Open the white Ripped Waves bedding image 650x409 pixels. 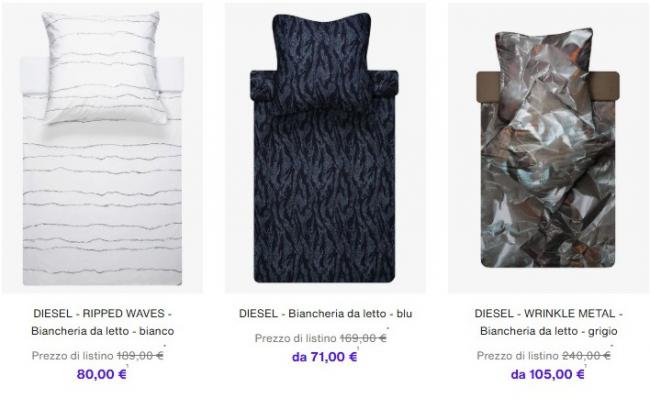102,148
